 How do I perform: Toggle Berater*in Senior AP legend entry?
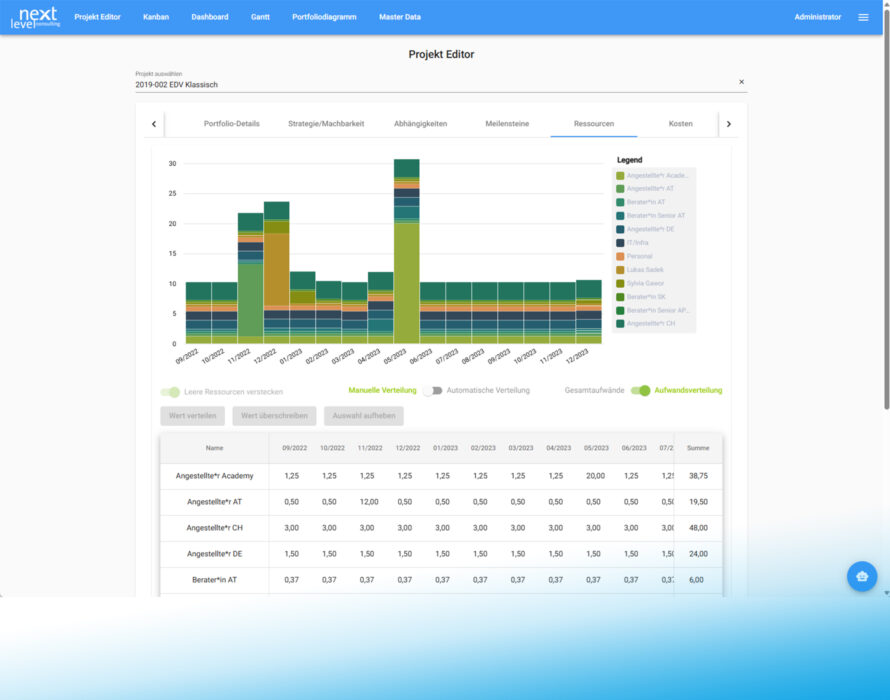click(652, 311)
